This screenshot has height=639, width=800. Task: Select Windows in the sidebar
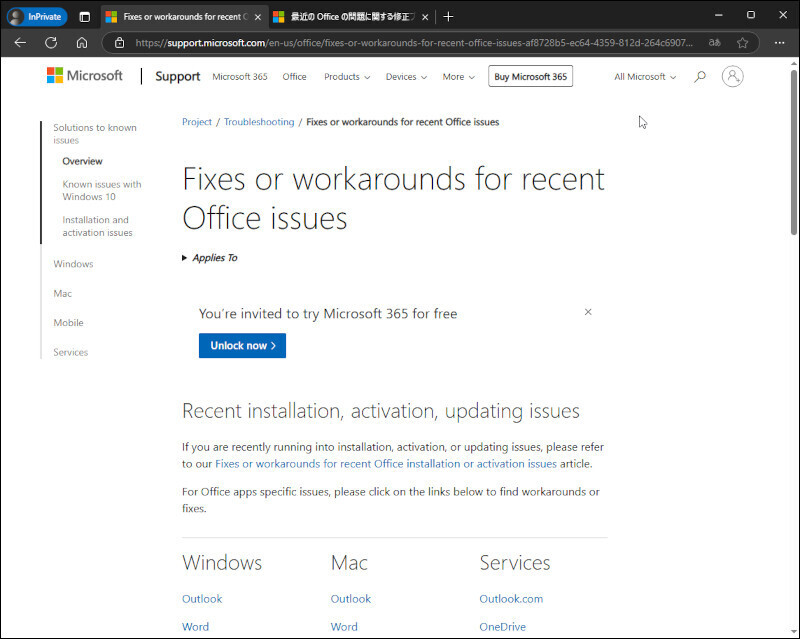point(73,264)
